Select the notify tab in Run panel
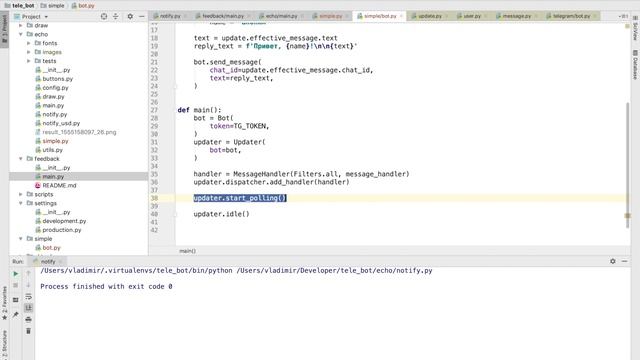Image resolution: width=640 pixels, height=360 pixels. click(48, 262)
